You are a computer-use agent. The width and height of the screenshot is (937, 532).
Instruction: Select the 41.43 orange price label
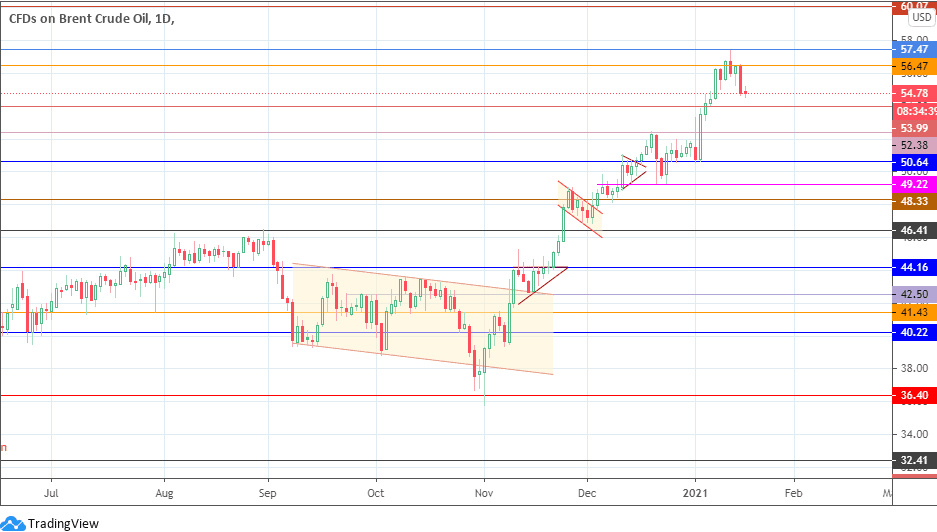pyautogui.click(x=914, y=312)
